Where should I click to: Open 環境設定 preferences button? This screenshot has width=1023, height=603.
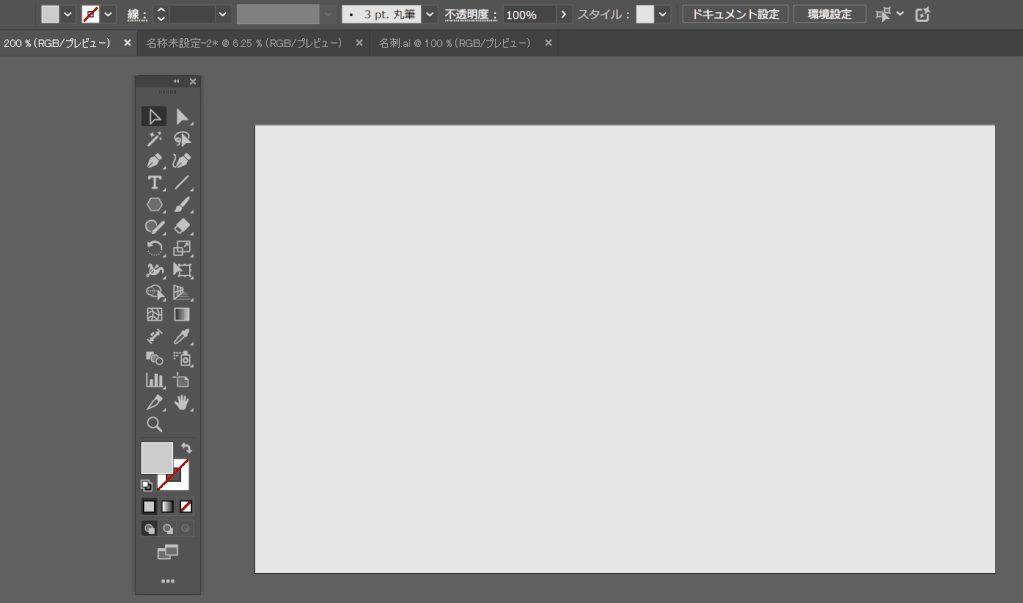pyautogui.click(x=830, y=14)
